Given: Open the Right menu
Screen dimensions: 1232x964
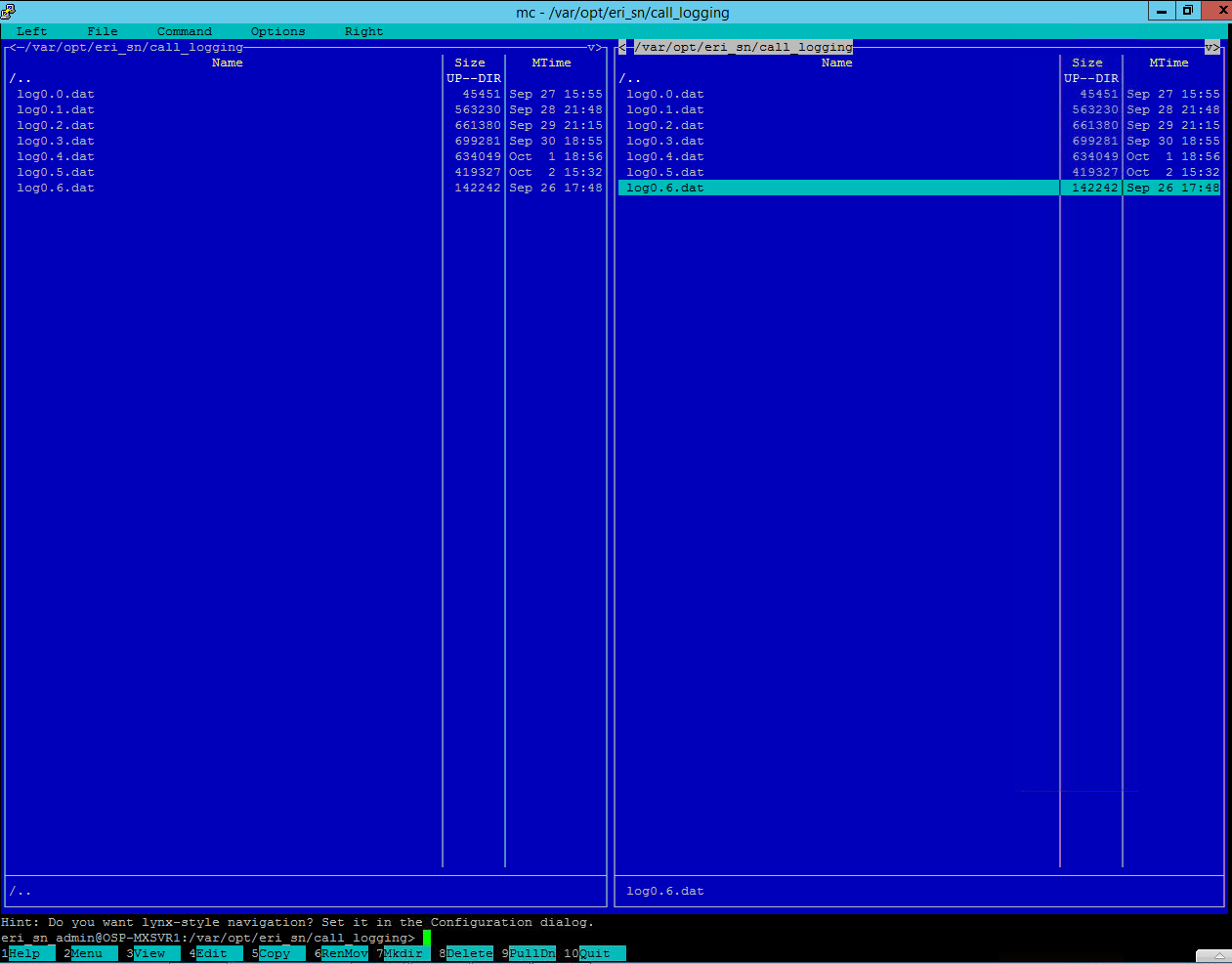Looking at the screenshot, I should [362, 30].
